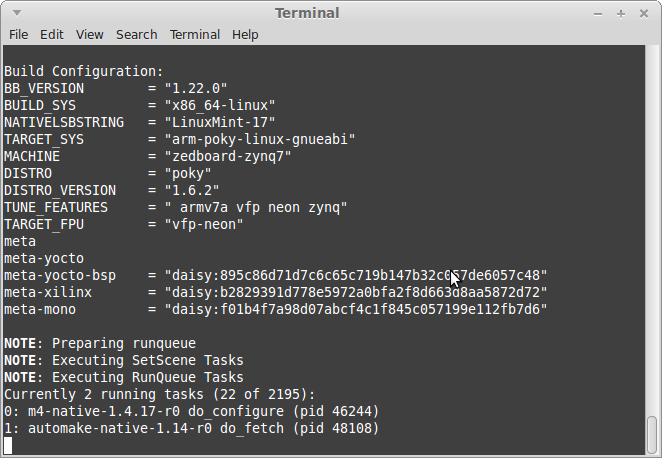Open the Search menu
The image size is (662, 458).
coord(137,35)
